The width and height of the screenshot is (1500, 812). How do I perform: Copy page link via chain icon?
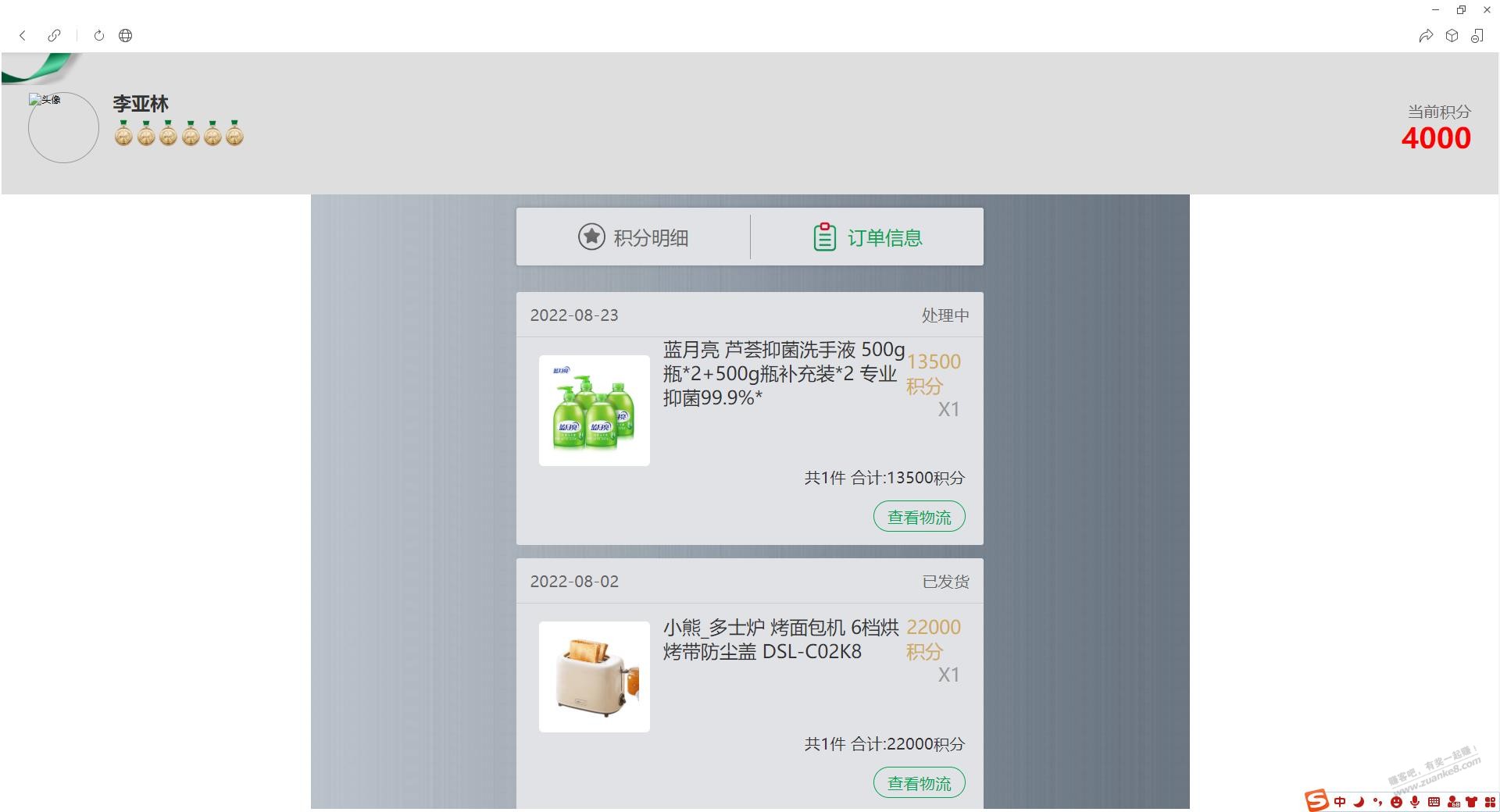click(x=54, y=35)
